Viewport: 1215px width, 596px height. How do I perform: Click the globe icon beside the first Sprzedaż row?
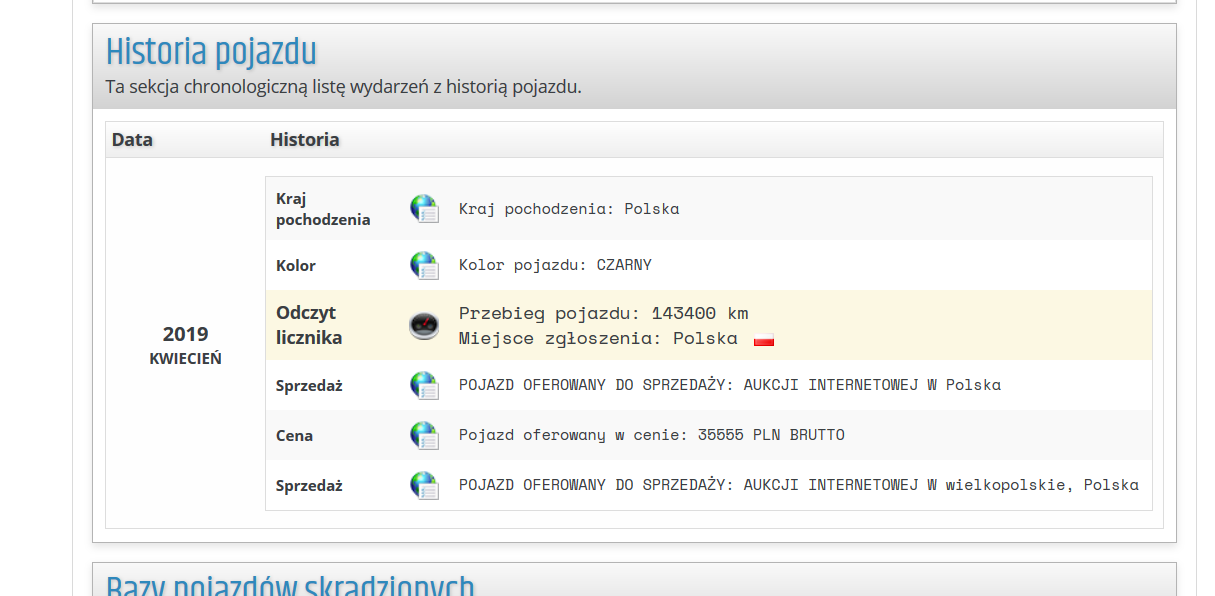coord(424,385)
